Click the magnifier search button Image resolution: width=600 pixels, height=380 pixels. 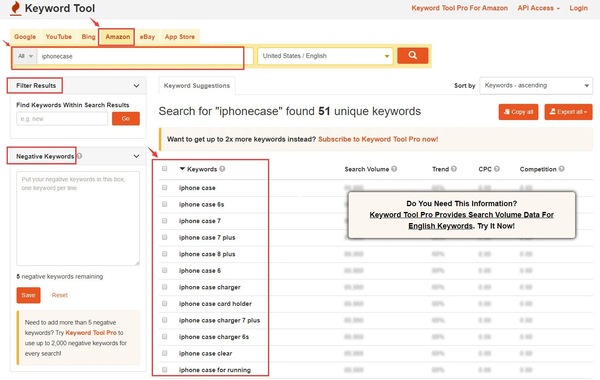[x=412, y=55]
